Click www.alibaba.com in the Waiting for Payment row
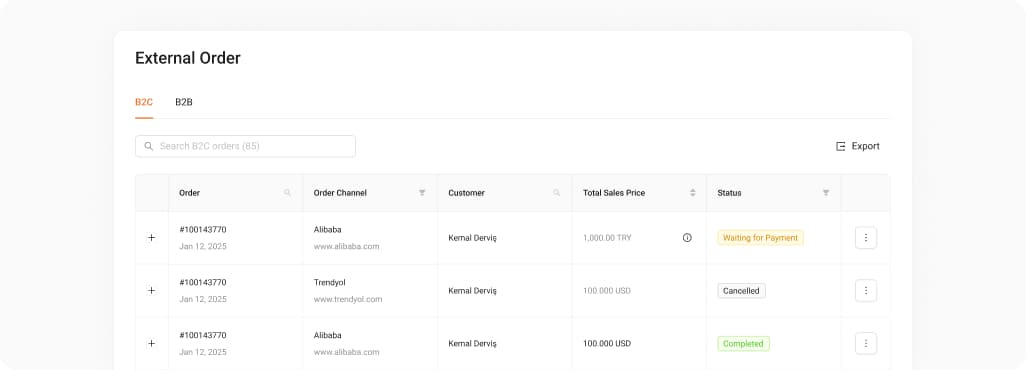This screenshot has height=370, width=1026. coord(346,246)
